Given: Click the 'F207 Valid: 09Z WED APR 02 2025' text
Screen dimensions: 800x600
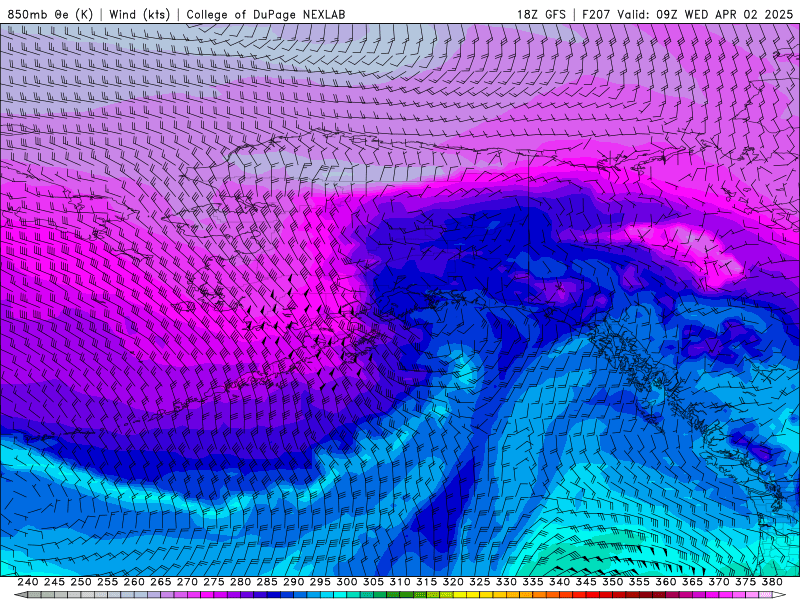Looking at the screenshot, I should (x=687, y=14).
